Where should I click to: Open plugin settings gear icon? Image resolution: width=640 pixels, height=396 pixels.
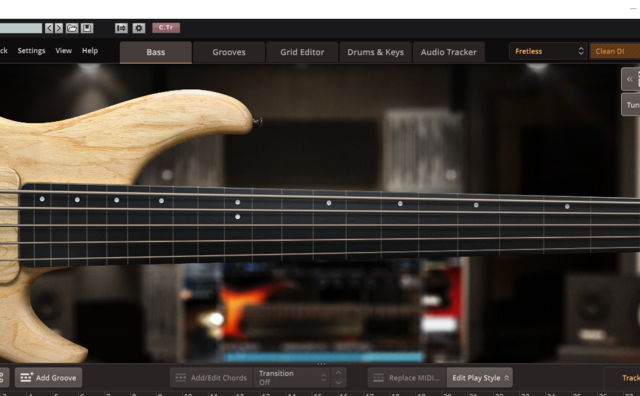[139, 28]
